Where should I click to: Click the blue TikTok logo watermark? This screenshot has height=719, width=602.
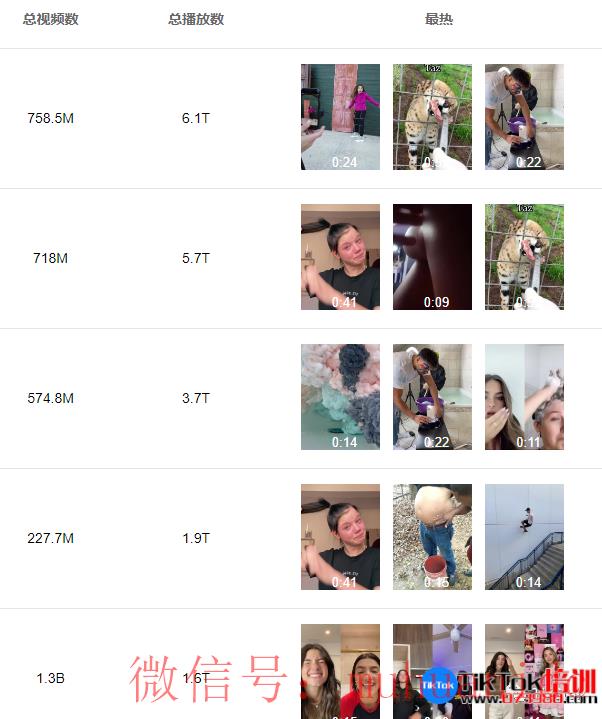point(439,686)
